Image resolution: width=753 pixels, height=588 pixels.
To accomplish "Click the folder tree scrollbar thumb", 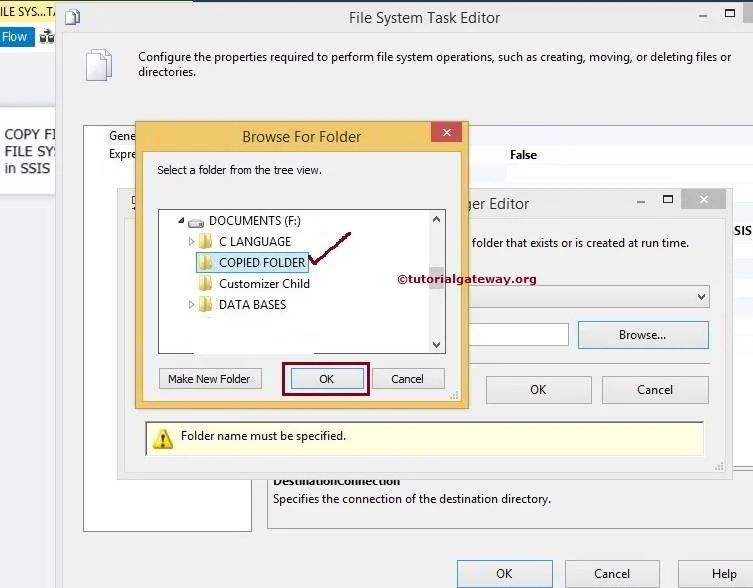I will point(436,278).
